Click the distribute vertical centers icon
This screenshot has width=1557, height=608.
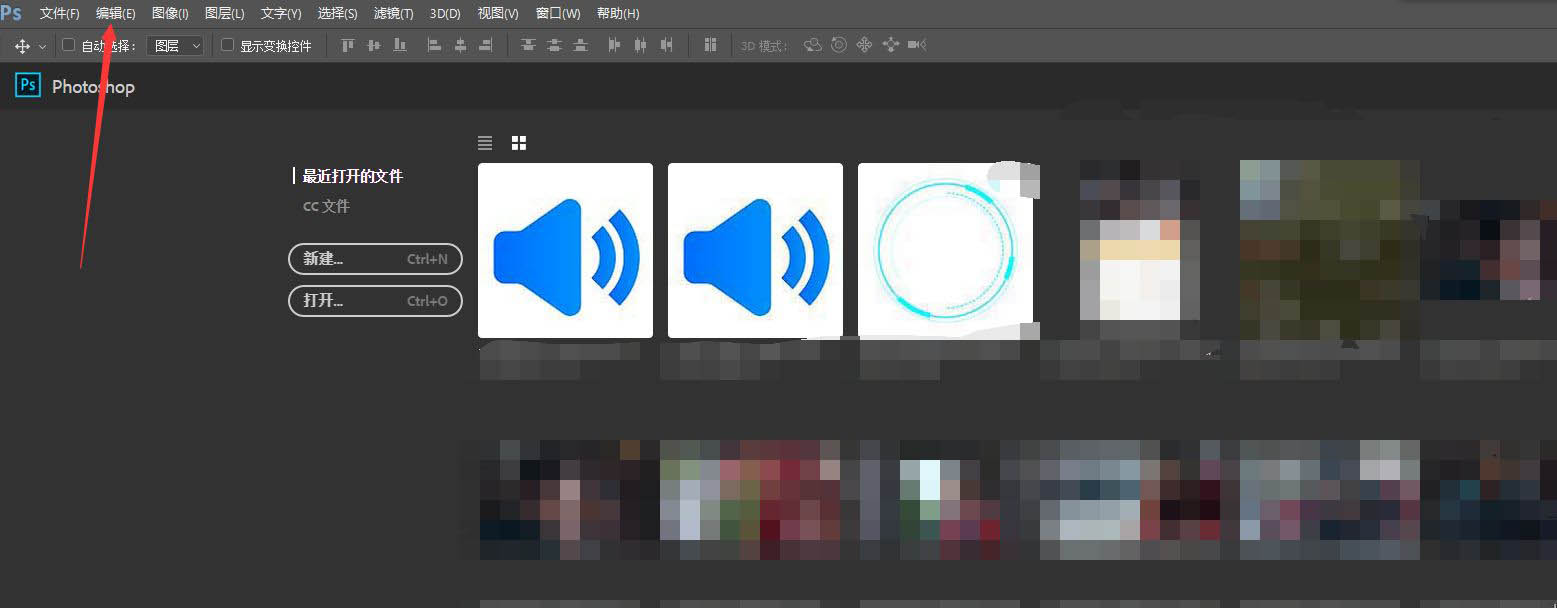click(554, 45)
